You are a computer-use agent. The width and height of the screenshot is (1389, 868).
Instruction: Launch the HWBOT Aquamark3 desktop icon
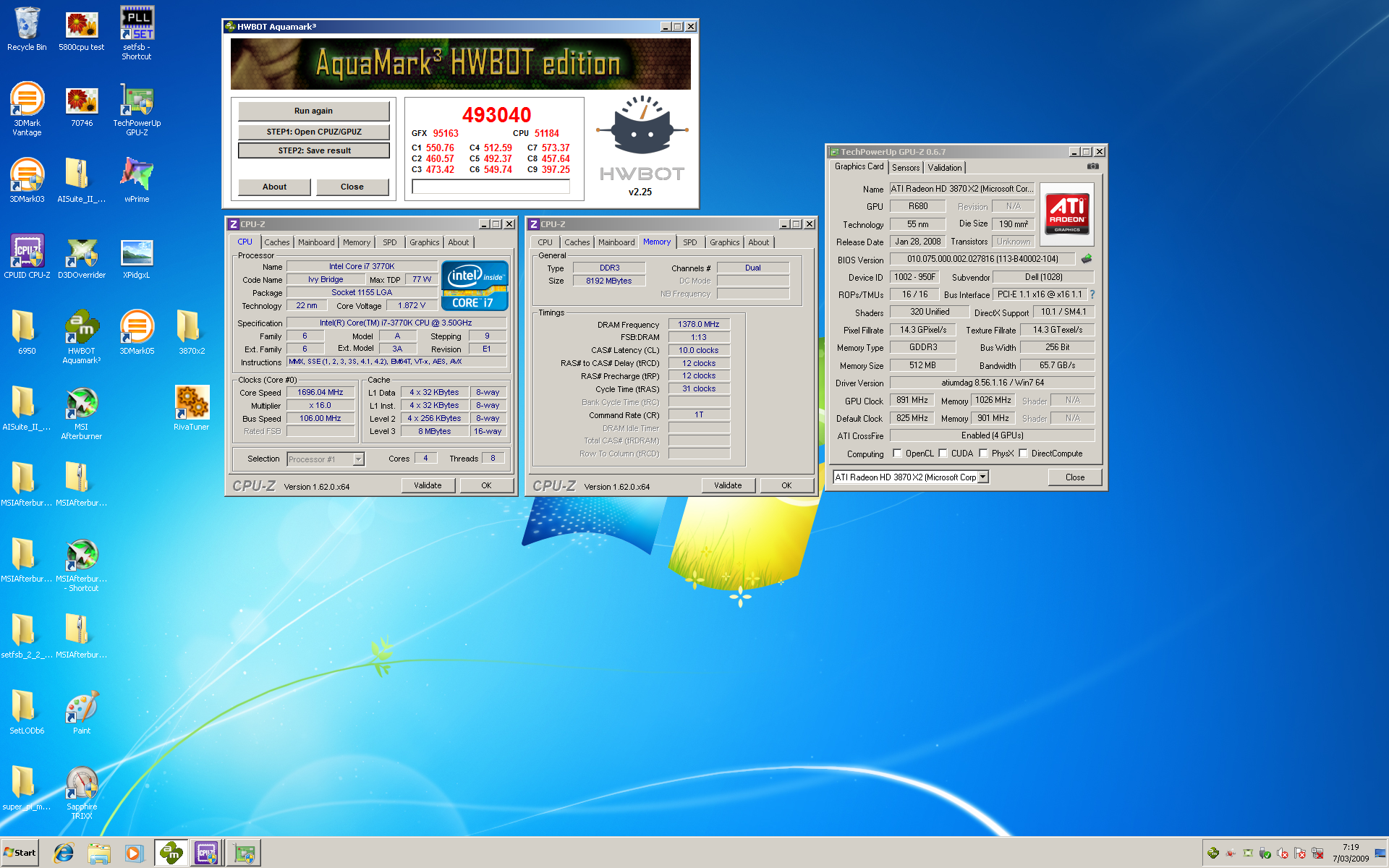tap(82, 336)
